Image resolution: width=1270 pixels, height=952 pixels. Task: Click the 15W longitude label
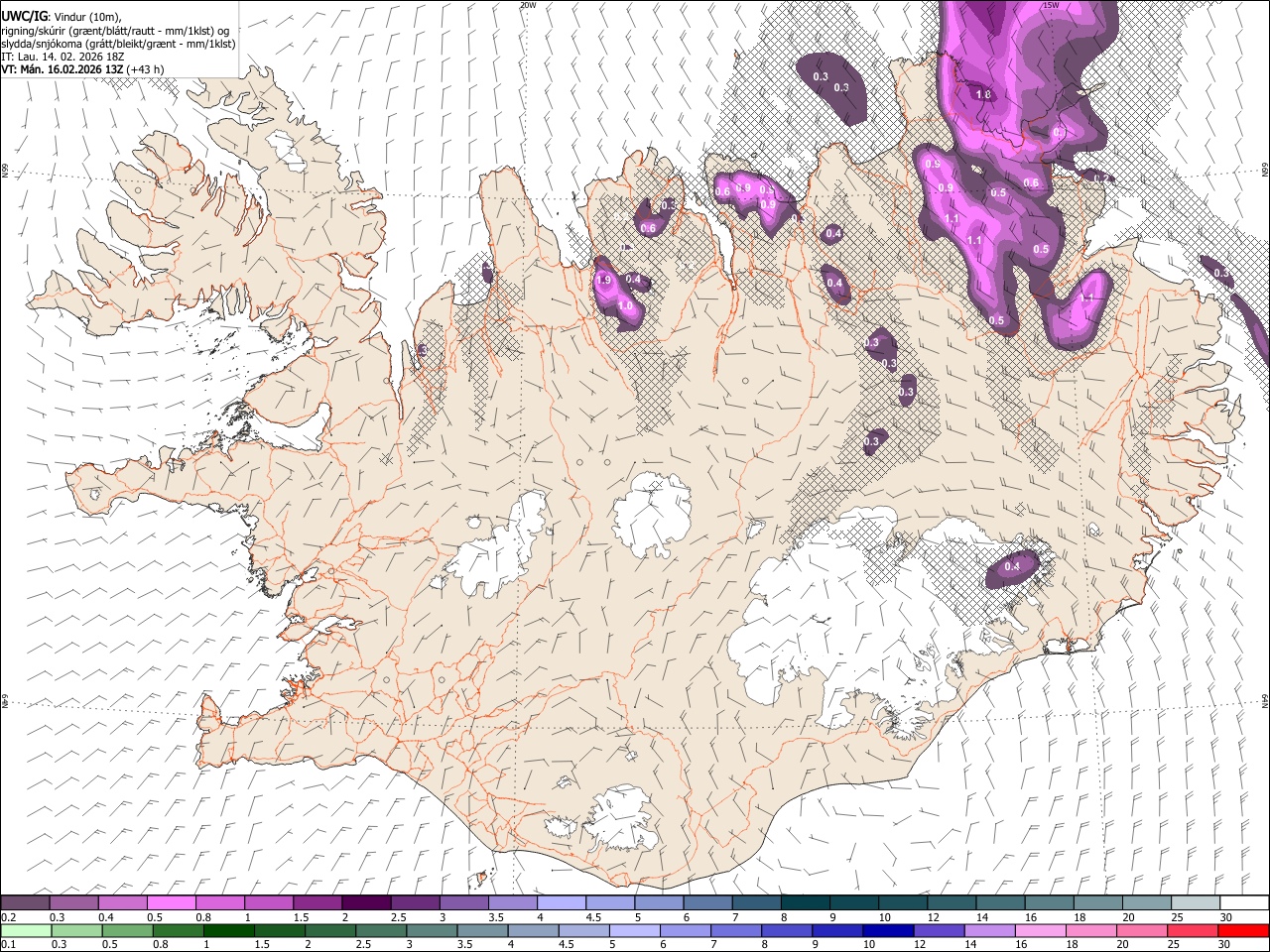(1051, 5)
